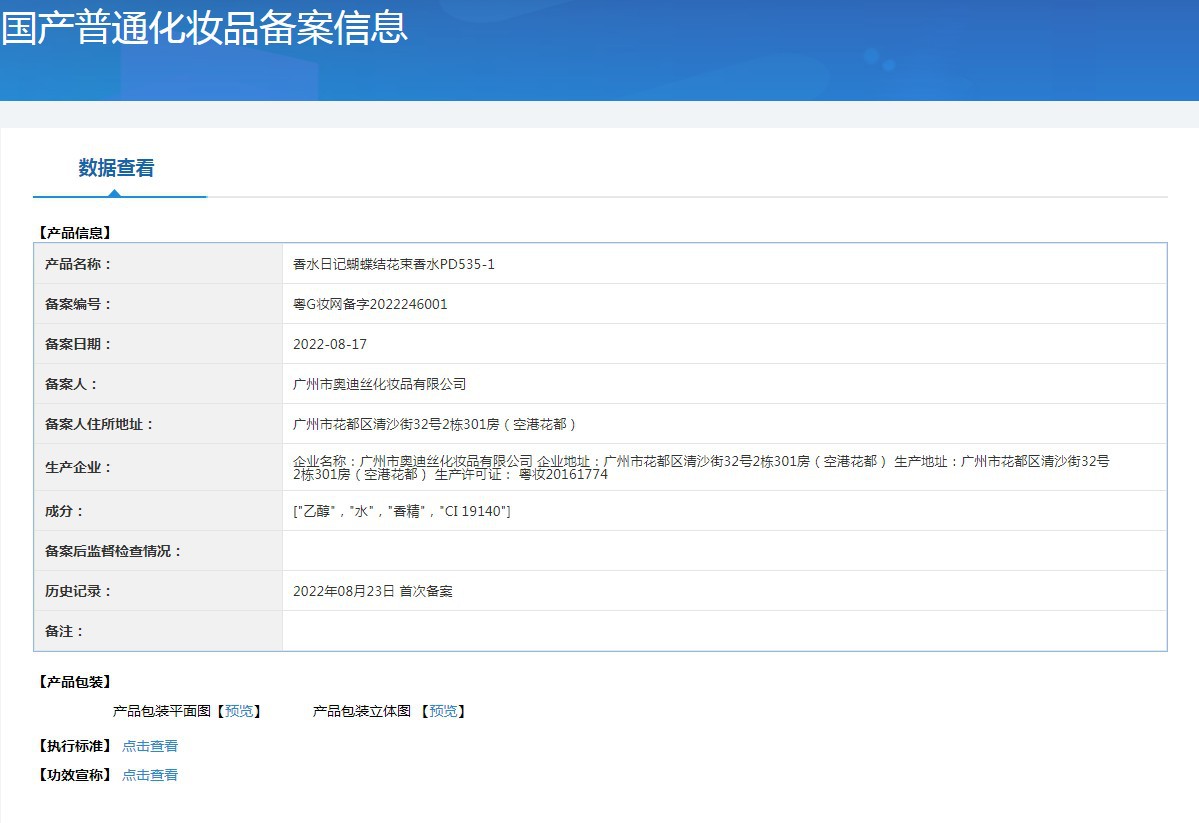Select the filing number 粤G妆网备字2022246001
The image size is (1199, 823).
tap(370, 304)
